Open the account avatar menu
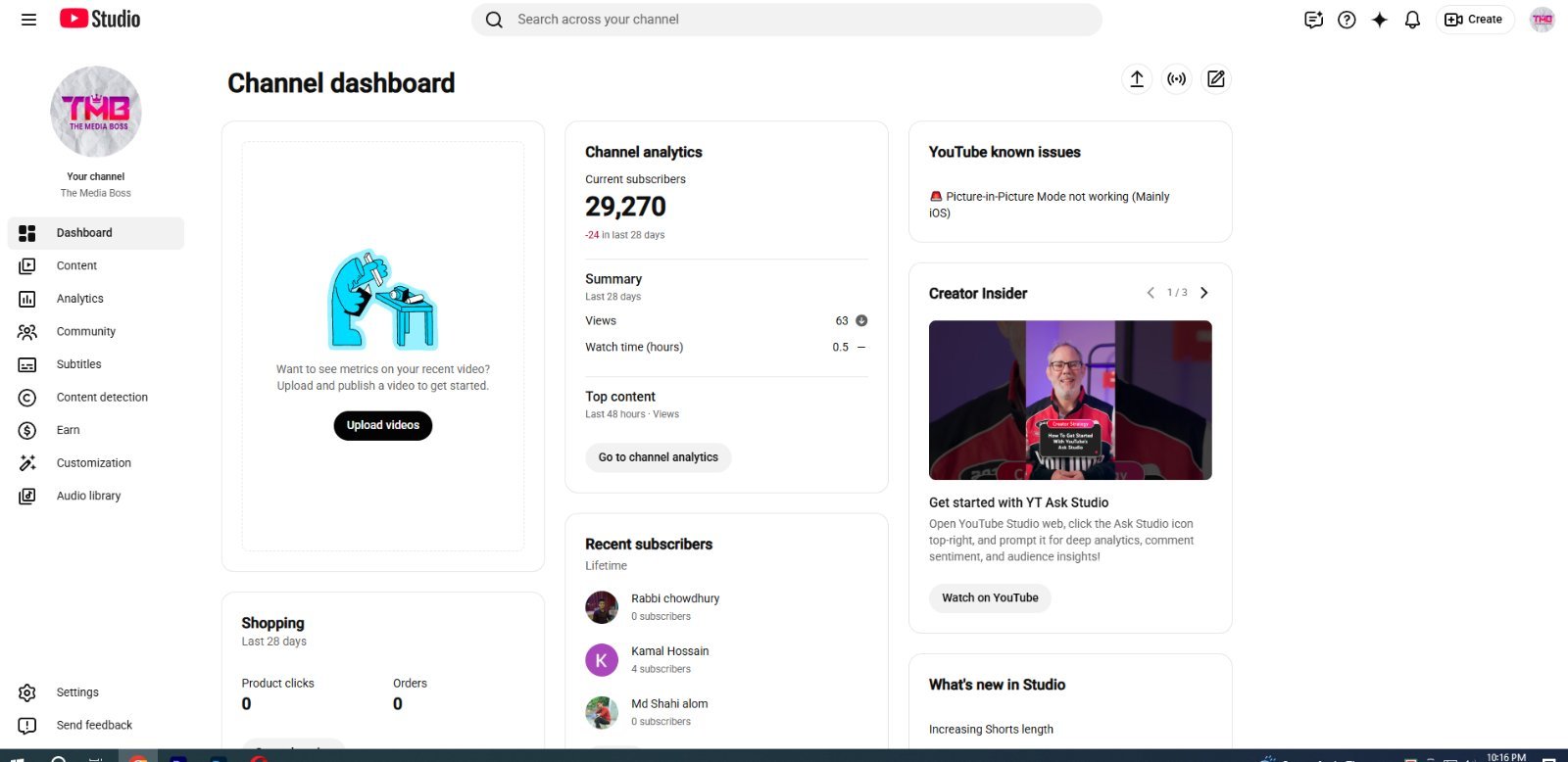This screenshot has width=1568, height=762. pos(1543,20)
